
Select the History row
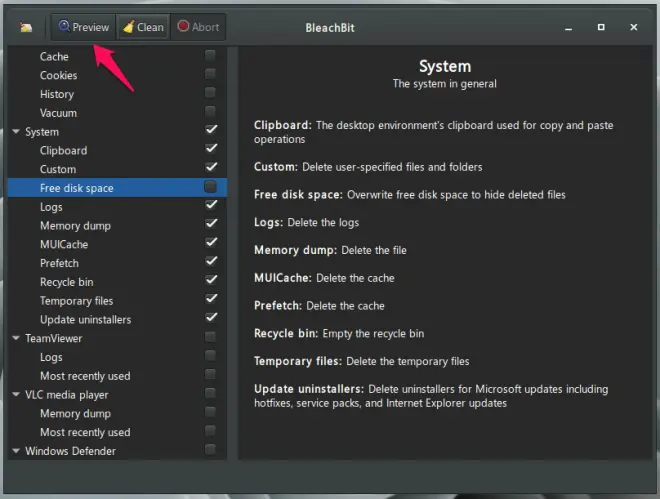pos(117,94)
